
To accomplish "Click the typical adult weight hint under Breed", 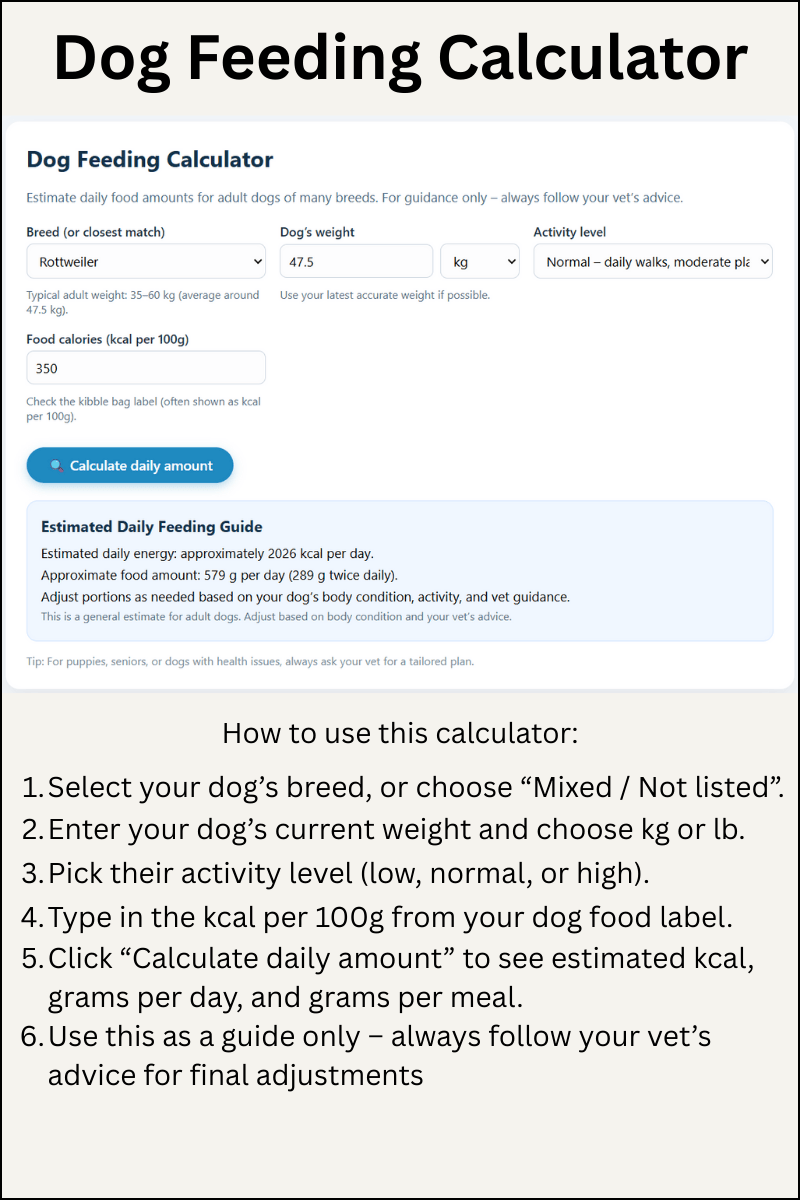I will (x=143, y=302).
